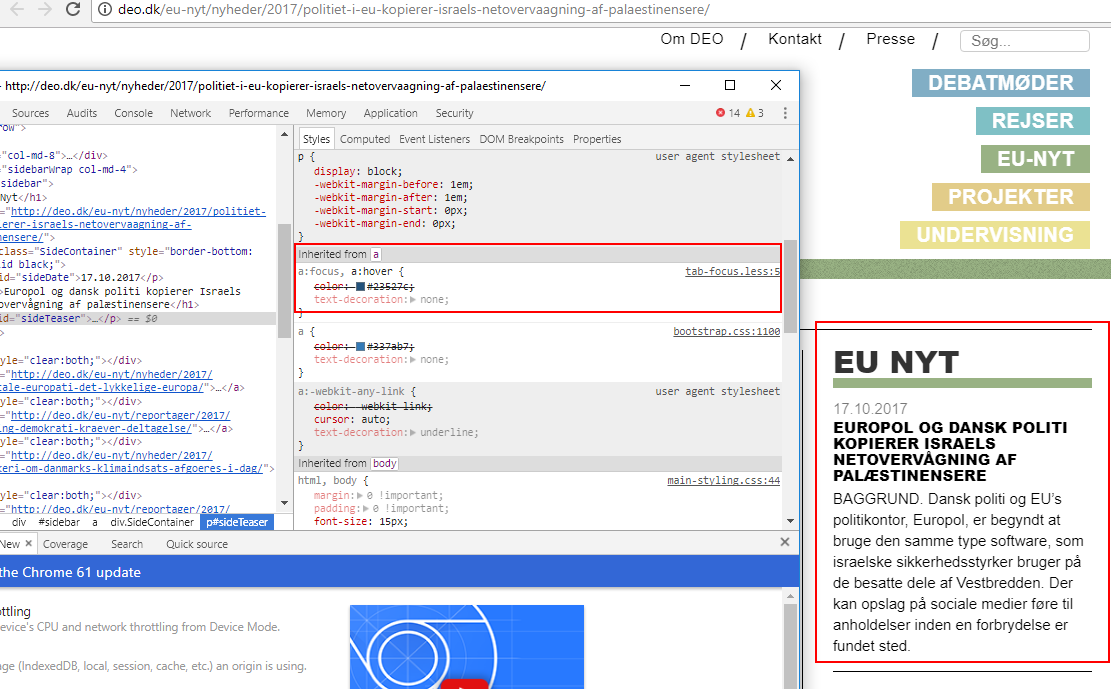Screen dimensions: 1111x689
Task: Switch to the Computed styles tab
Action: [x=365, y=140]
